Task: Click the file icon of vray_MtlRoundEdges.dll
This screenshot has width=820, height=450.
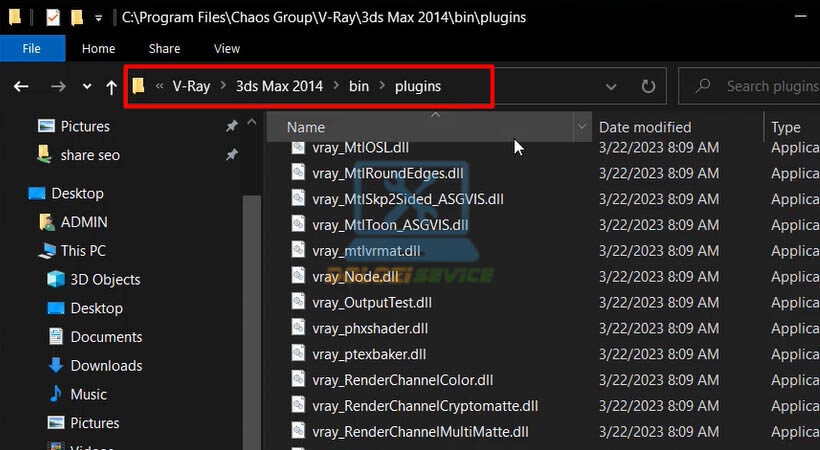Action: point(298,172)
